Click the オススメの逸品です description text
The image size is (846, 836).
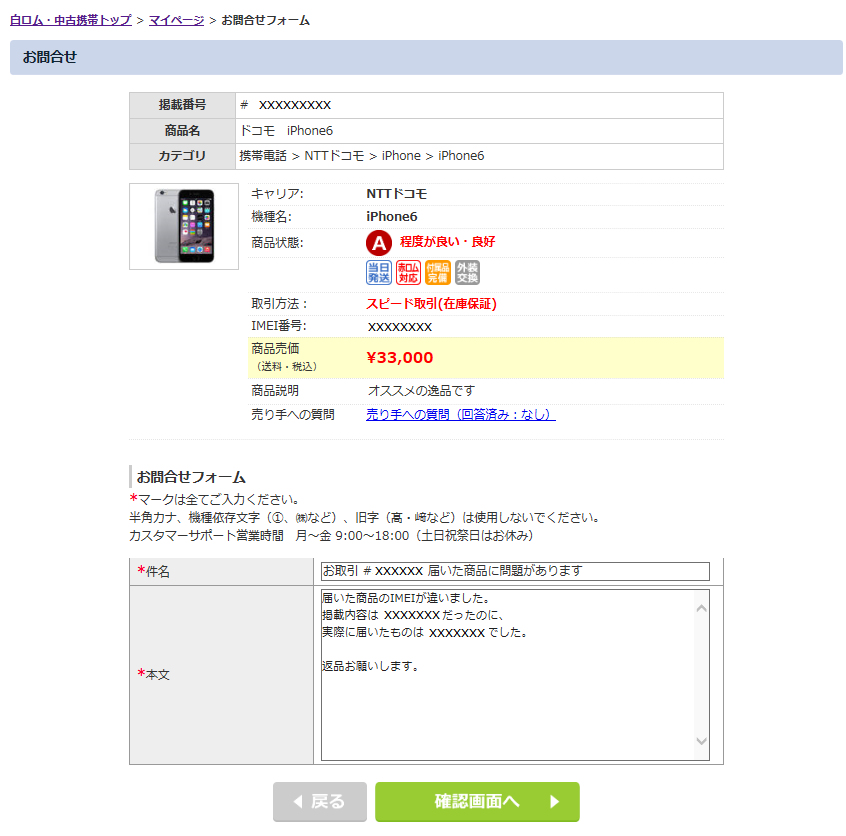(x=421, y=391)
